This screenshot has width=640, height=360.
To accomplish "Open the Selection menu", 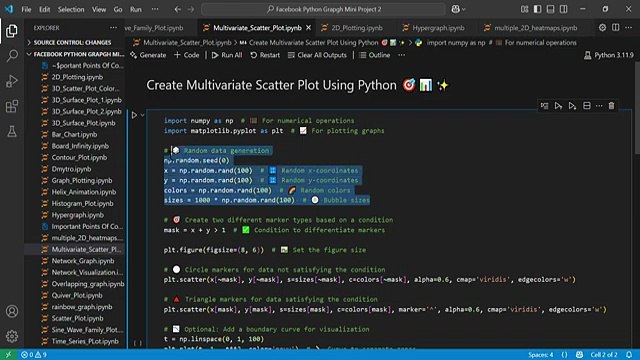I will click(x=71, y=9).
